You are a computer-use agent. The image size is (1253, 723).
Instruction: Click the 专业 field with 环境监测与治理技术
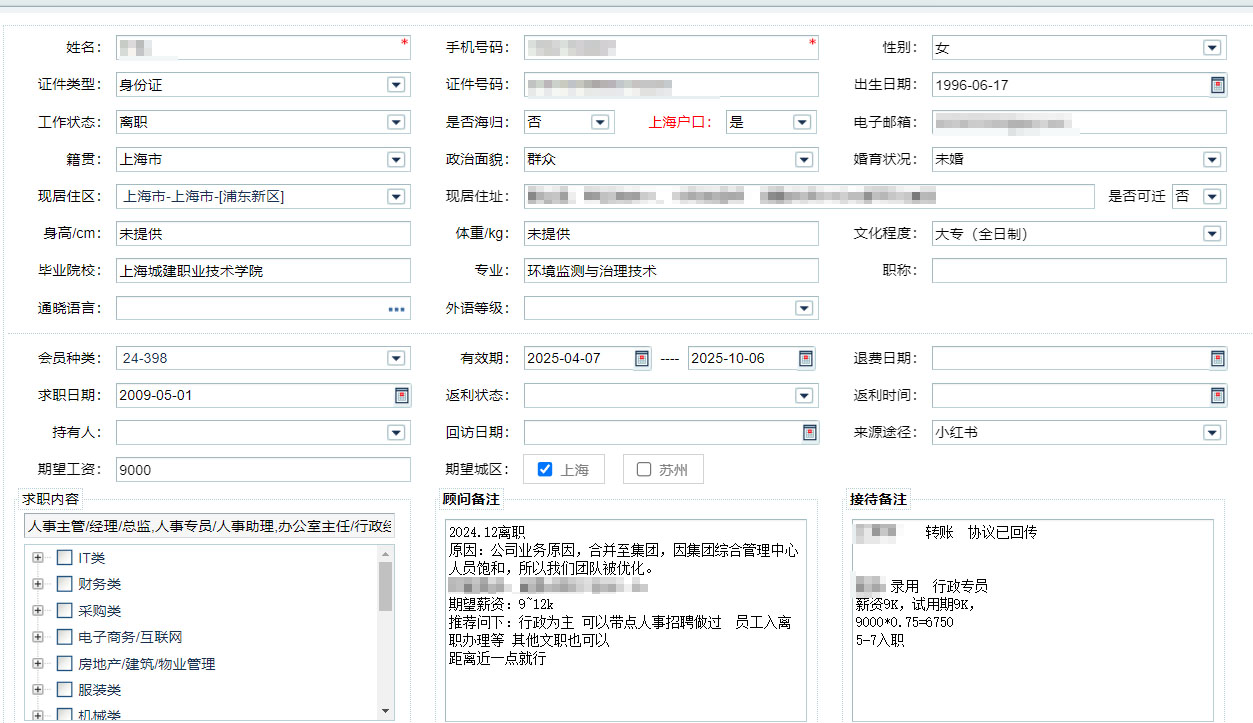click(671, 271)
